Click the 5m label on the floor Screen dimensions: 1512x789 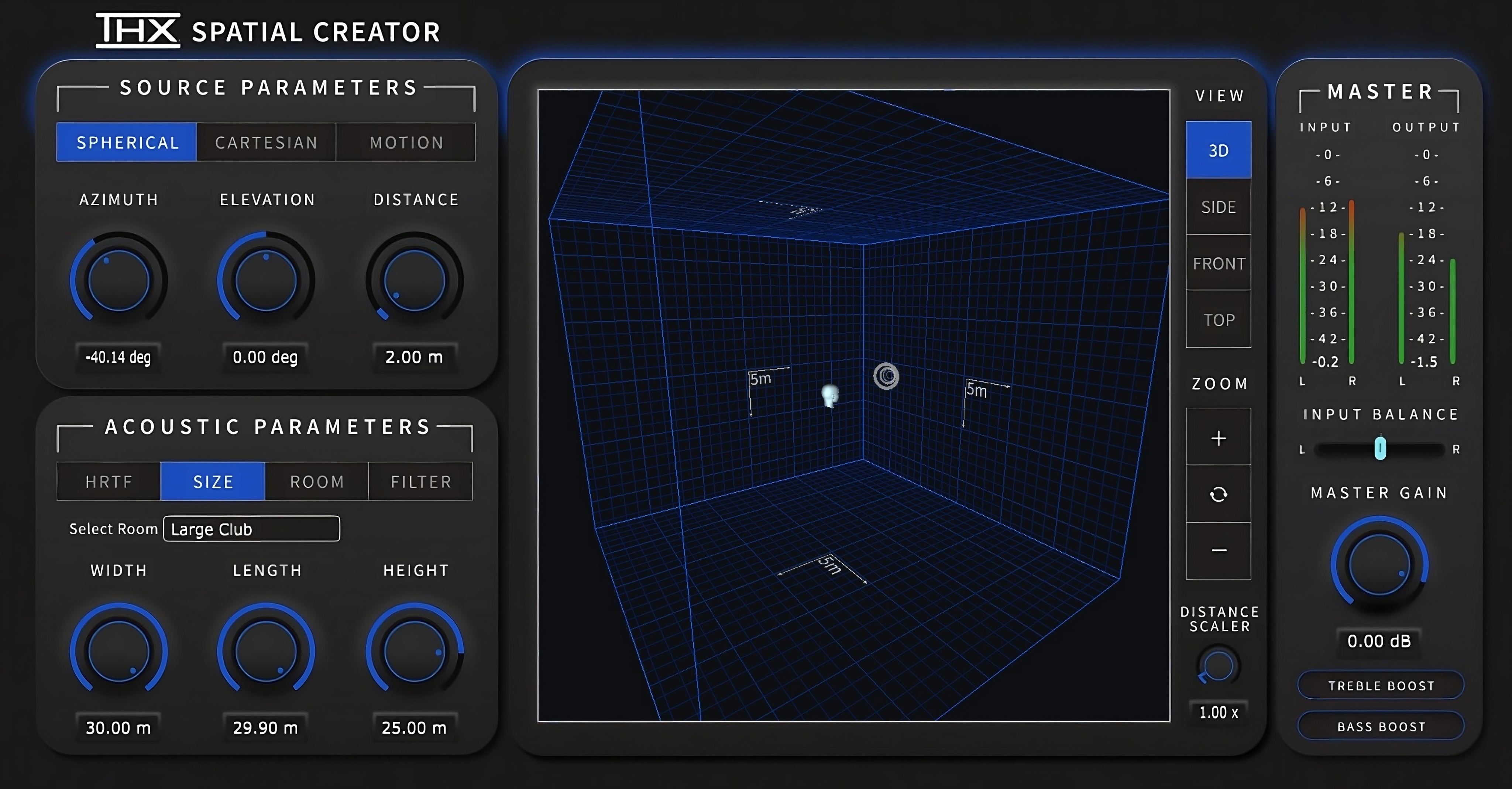(x=830, y=565)
